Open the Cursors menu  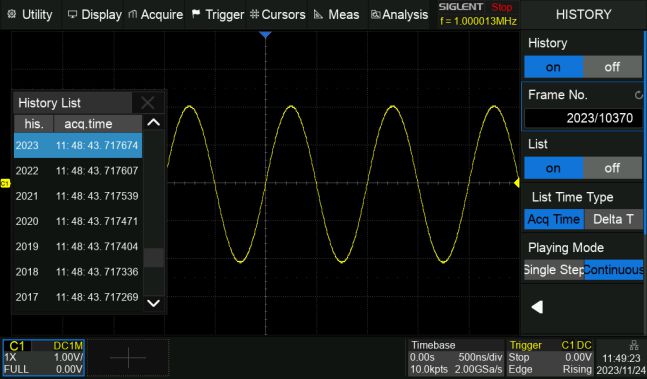(x=278, y=14)
